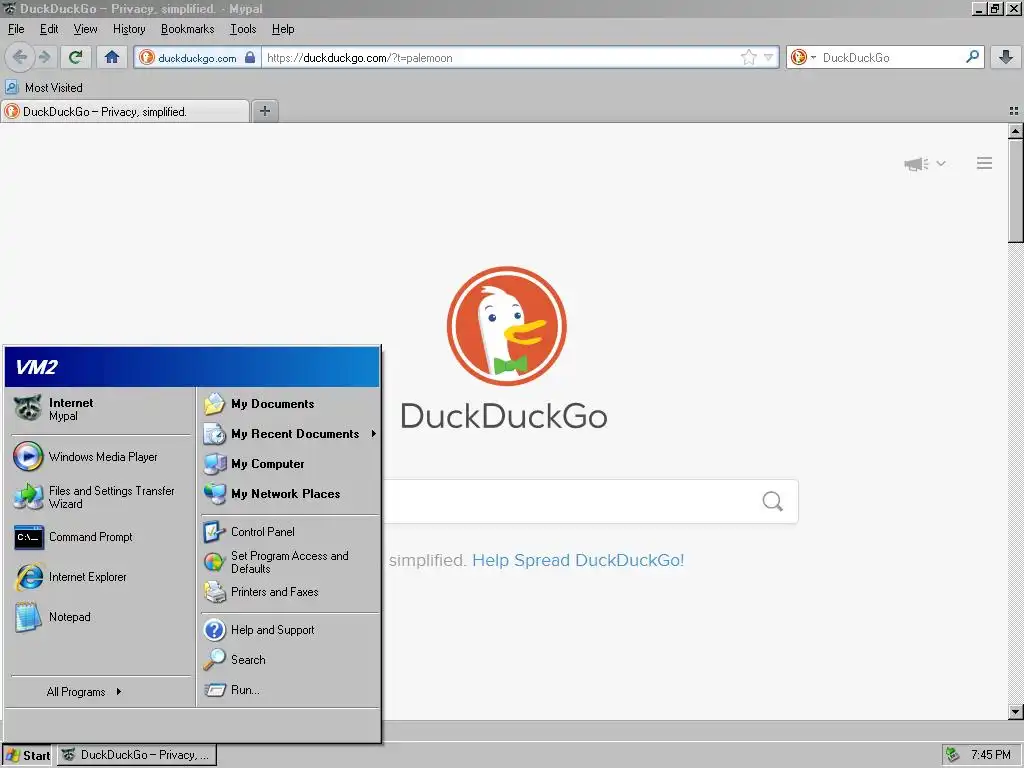Open My Documents in the Start menu
Viewport: 1024px width, 768px height.
(x=289, y=404)
